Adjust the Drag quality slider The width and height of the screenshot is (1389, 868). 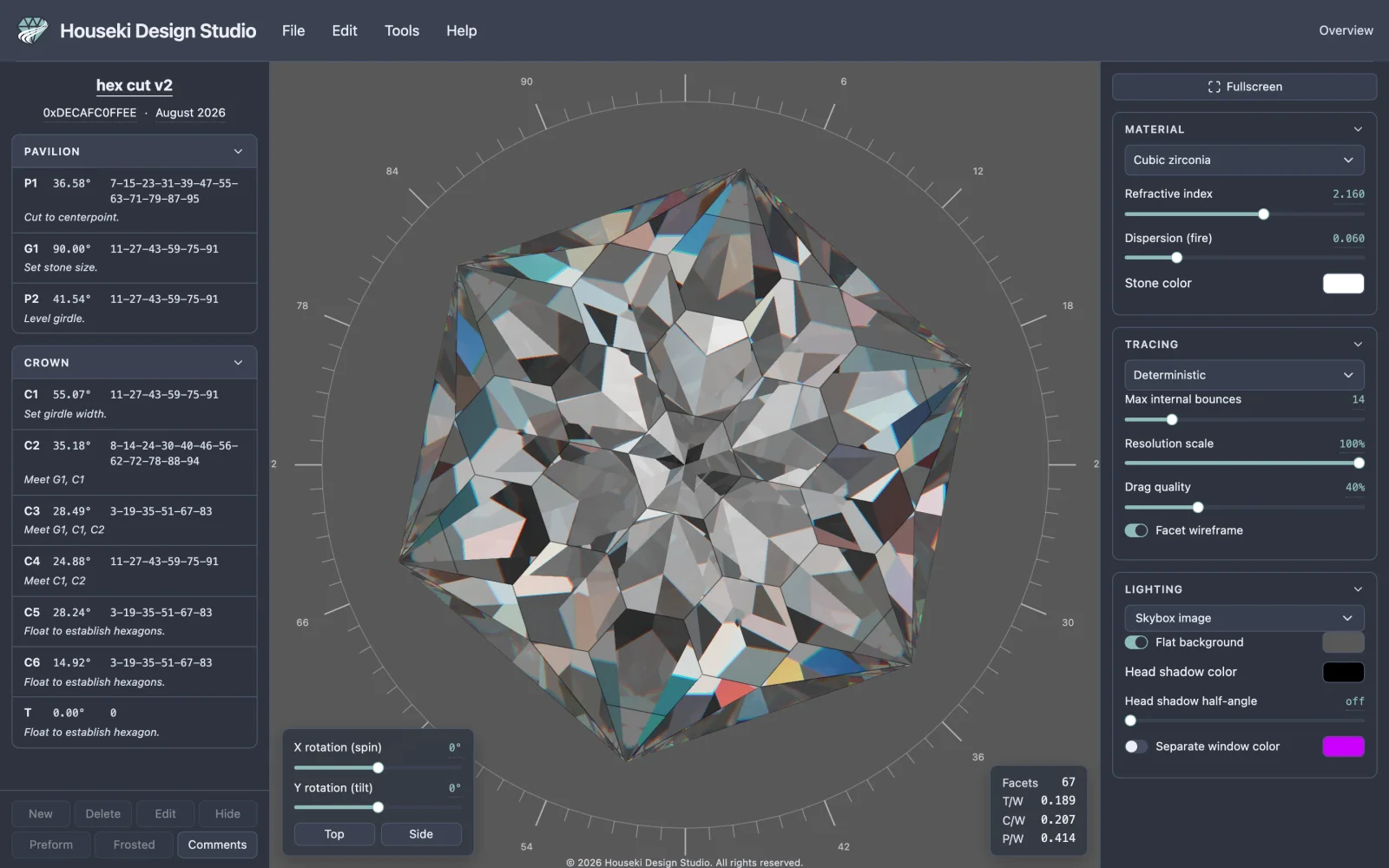(x=1244, y=508)
